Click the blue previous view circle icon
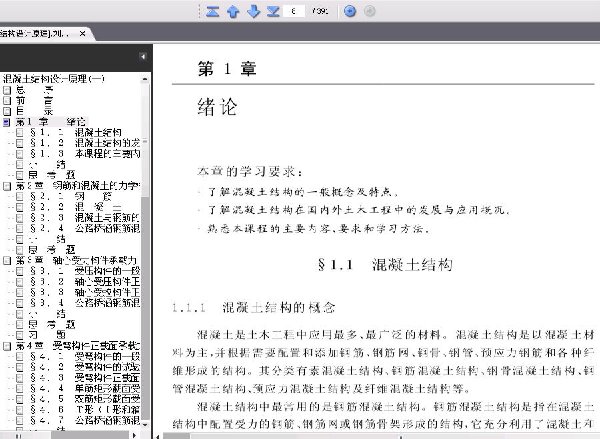This screenshot has width=600, height=439. point(350,11)
